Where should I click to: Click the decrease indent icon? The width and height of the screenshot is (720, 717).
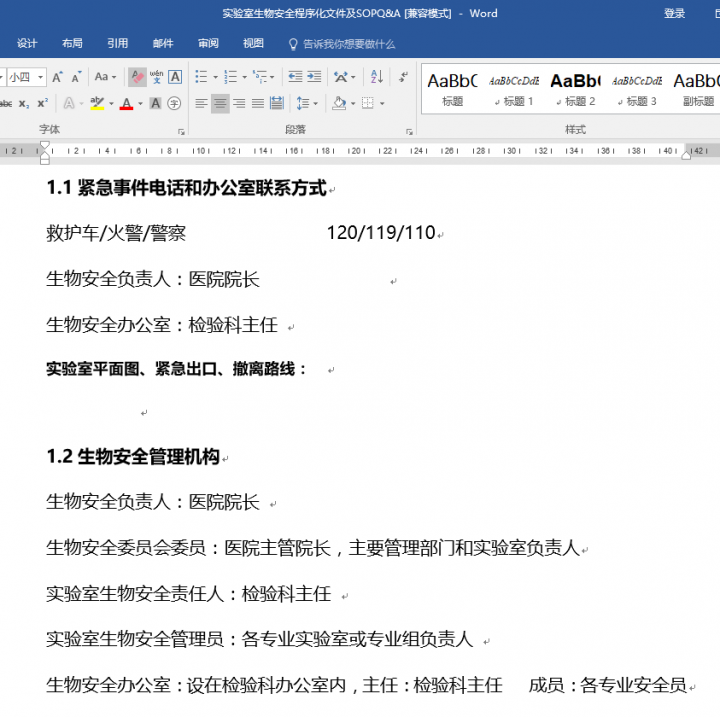click(294, 77)
